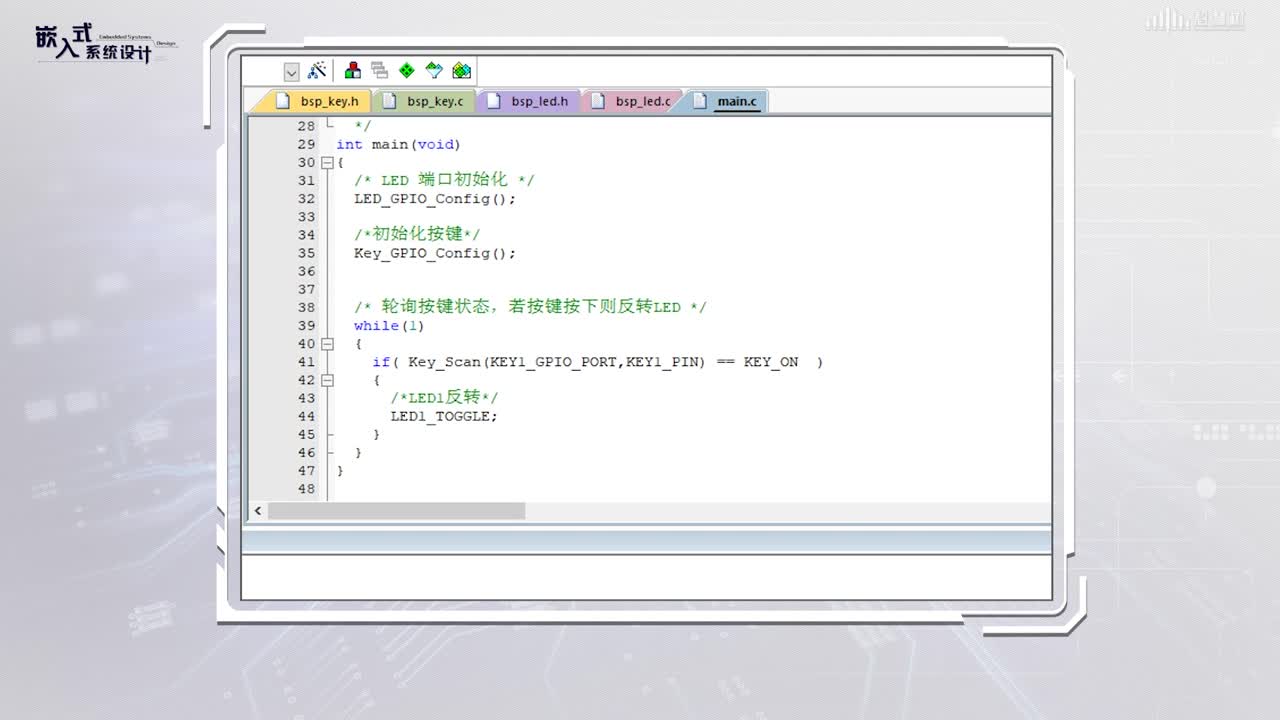
Task: Open Options for Target magic wand icon
Action: click(x=317, y=71)
